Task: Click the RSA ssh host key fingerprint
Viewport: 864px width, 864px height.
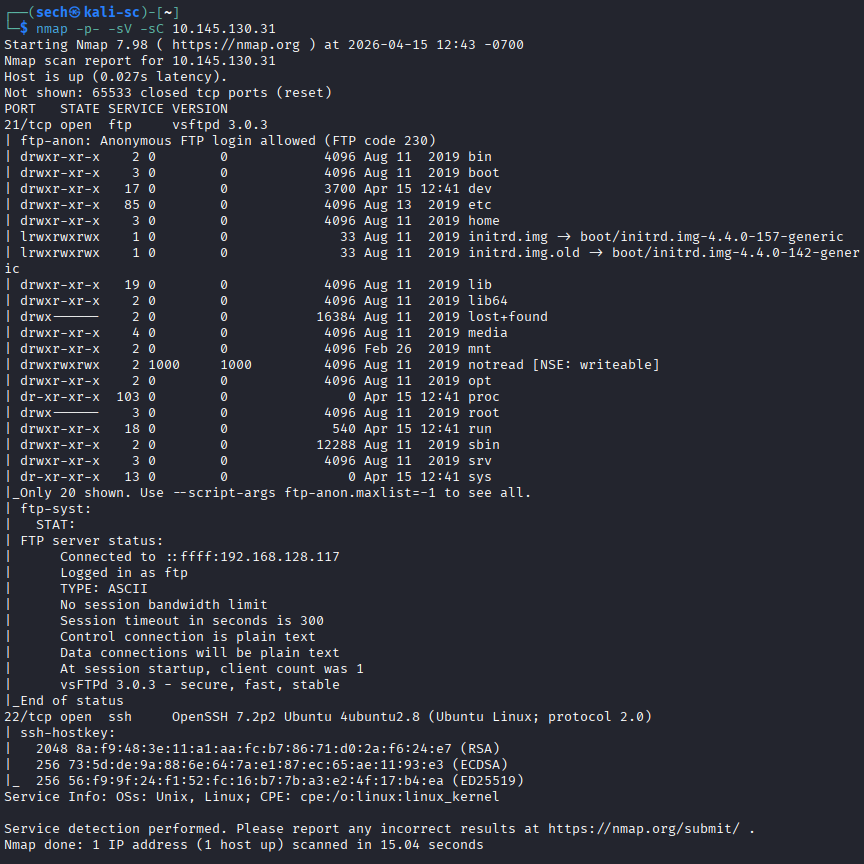Action: tap(267, 748)
